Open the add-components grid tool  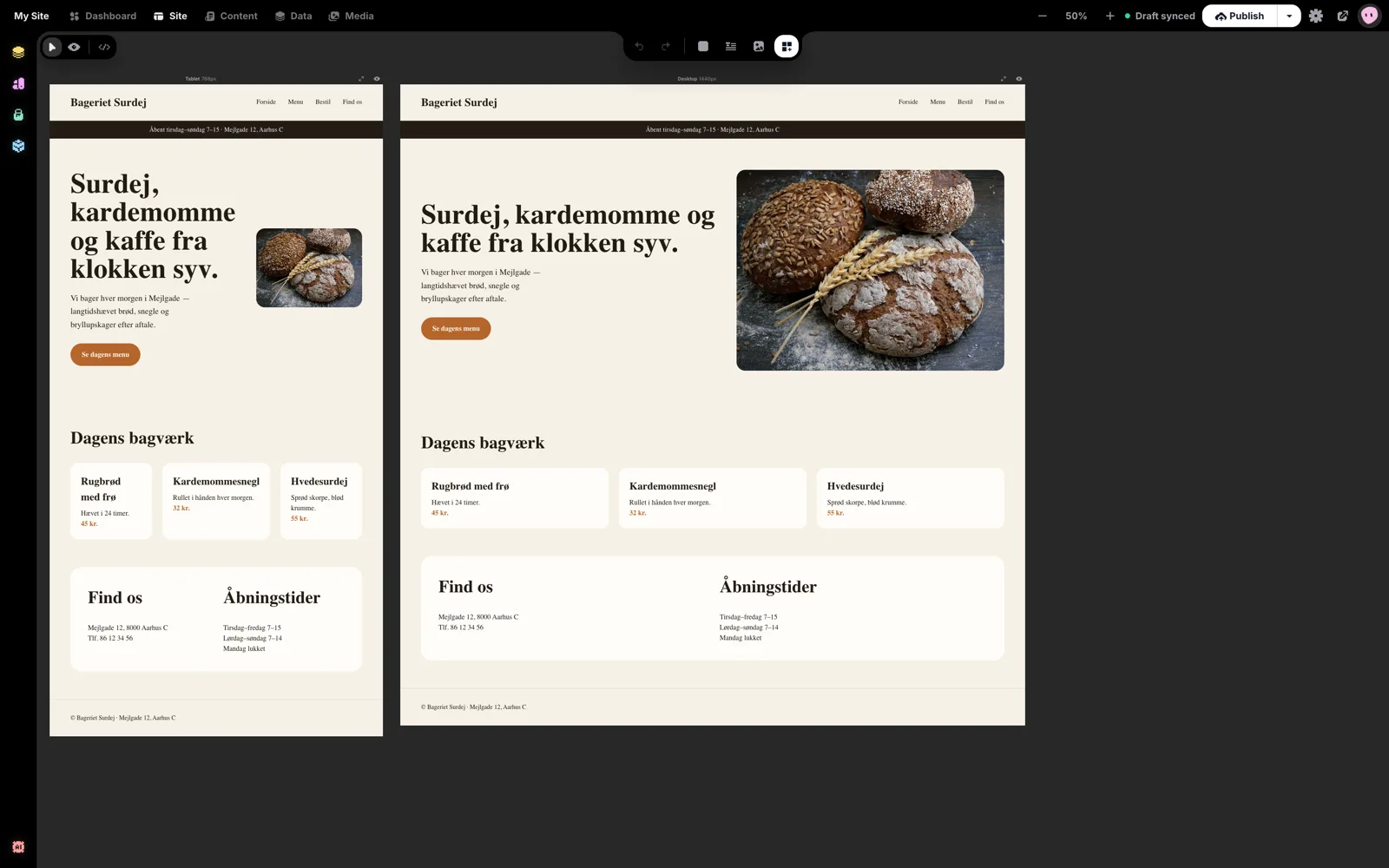click(787, 47)
